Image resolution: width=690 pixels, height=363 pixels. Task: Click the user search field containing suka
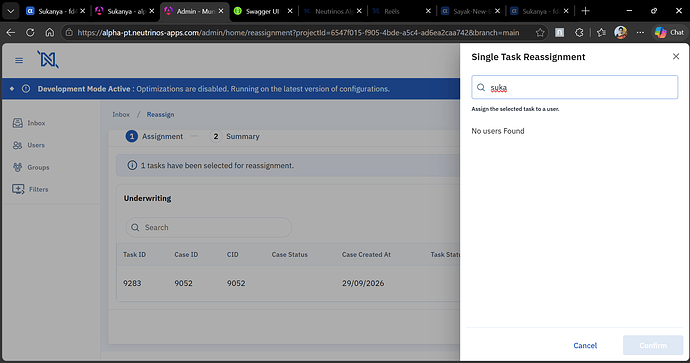pyautogui.click(x=575, y=87)
